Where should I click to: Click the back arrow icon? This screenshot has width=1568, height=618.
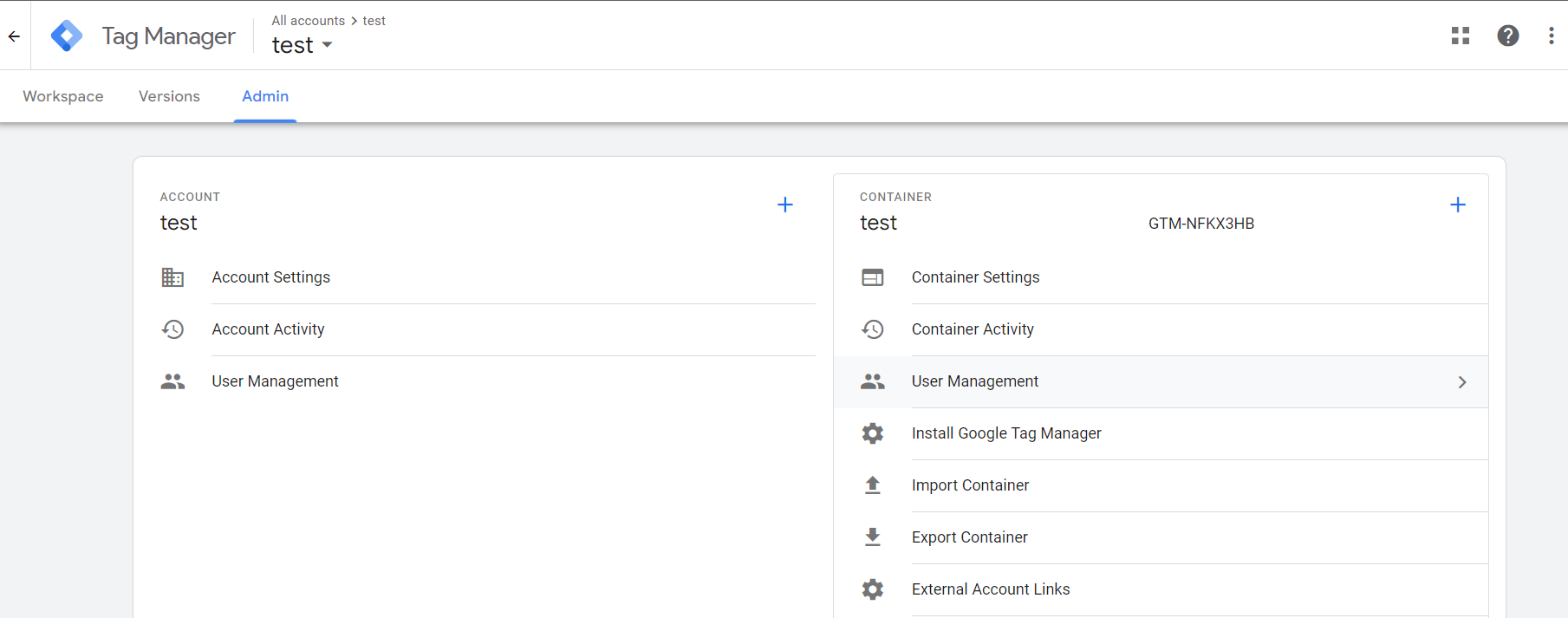pos(14,36)
